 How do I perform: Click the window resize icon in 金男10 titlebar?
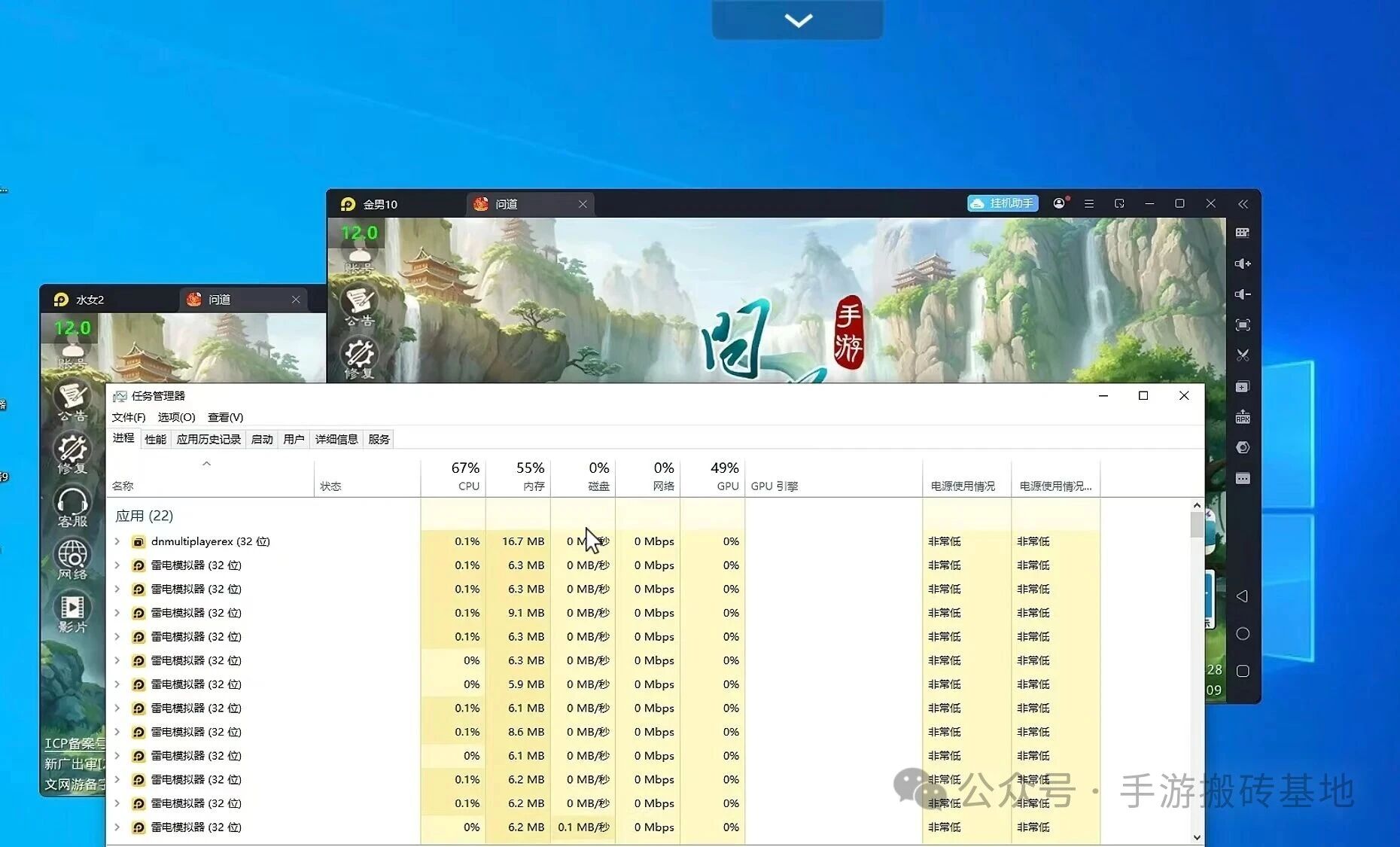pos(1119,203)
